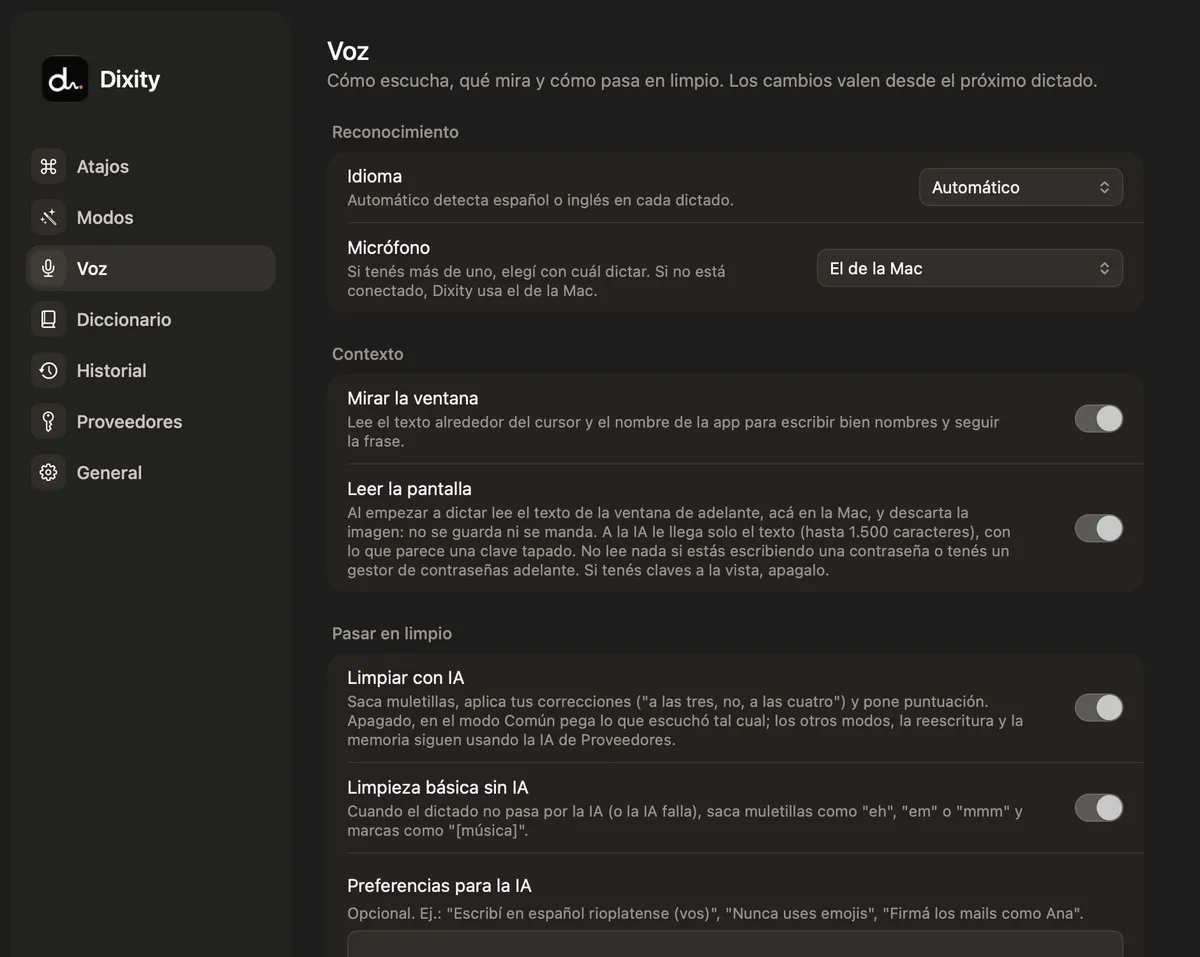
Task: Click the 'Automático detecta español o inglés' description
Action: [540, 200]
